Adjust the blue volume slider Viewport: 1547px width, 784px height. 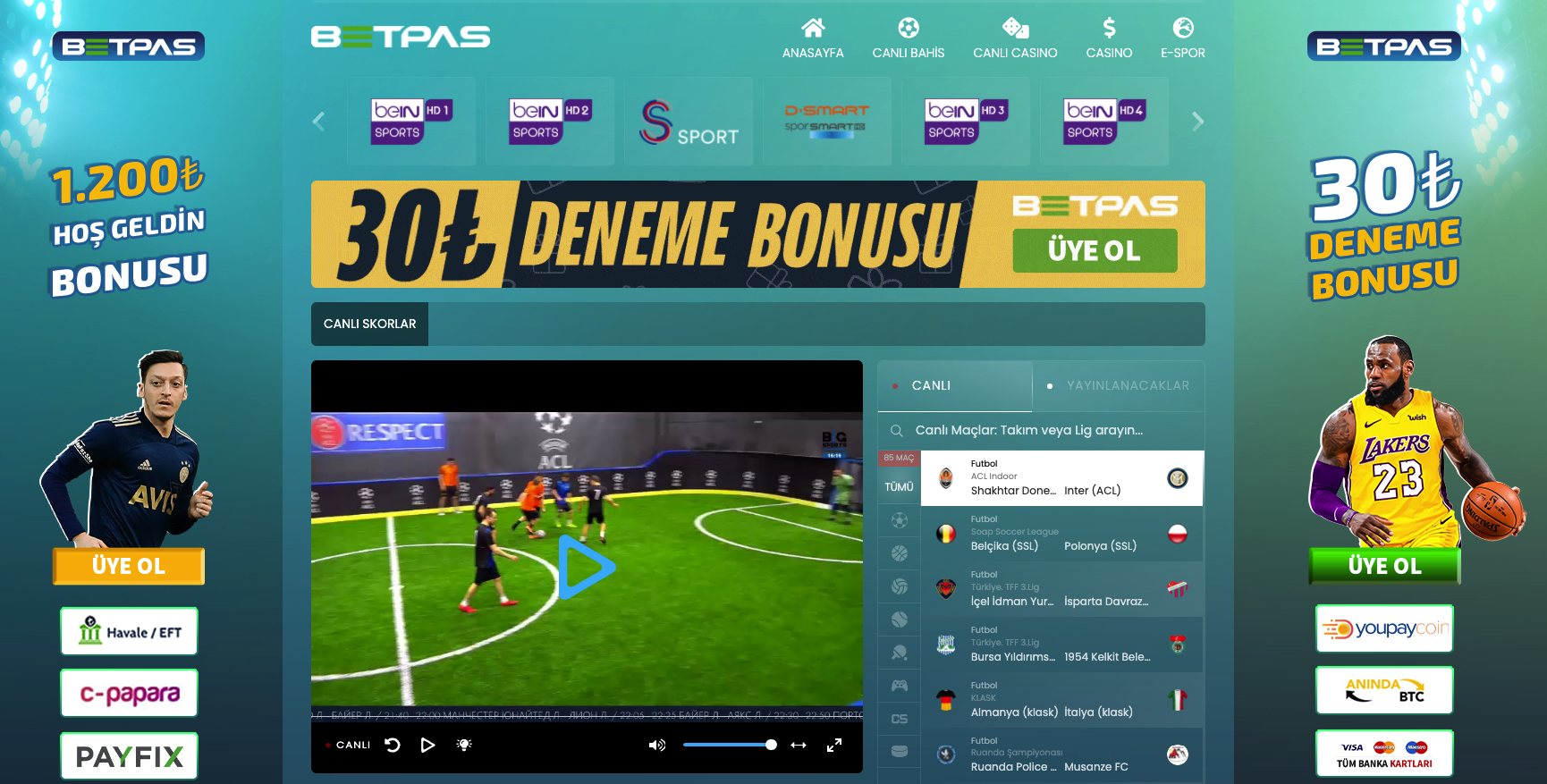[x=730, y=745]
